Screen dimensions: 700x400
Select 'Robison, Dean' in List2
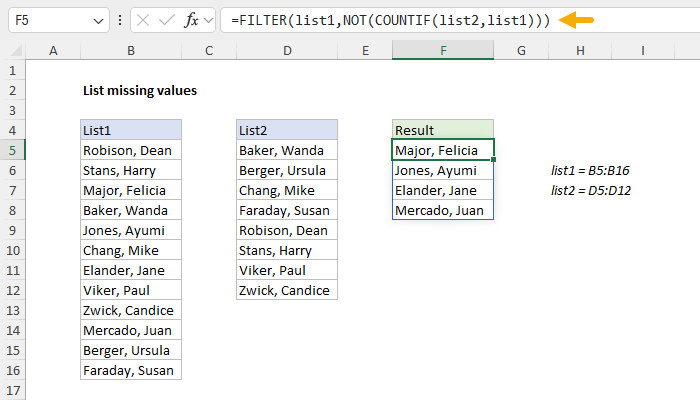tap(287, 230)
